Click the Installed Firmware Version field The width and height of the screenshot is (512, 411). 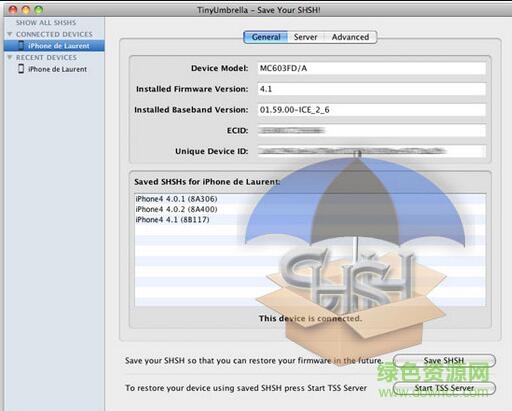(371, 89)
